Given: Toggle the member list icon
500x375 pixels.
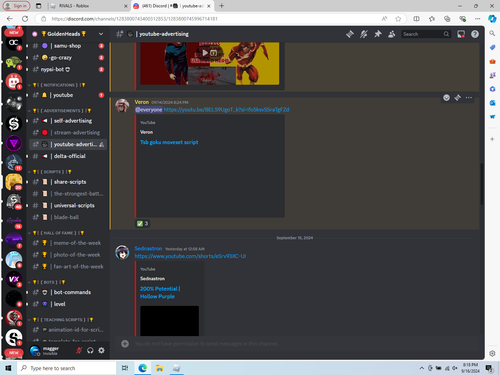Looking at the screenshot, I should 392,34.
